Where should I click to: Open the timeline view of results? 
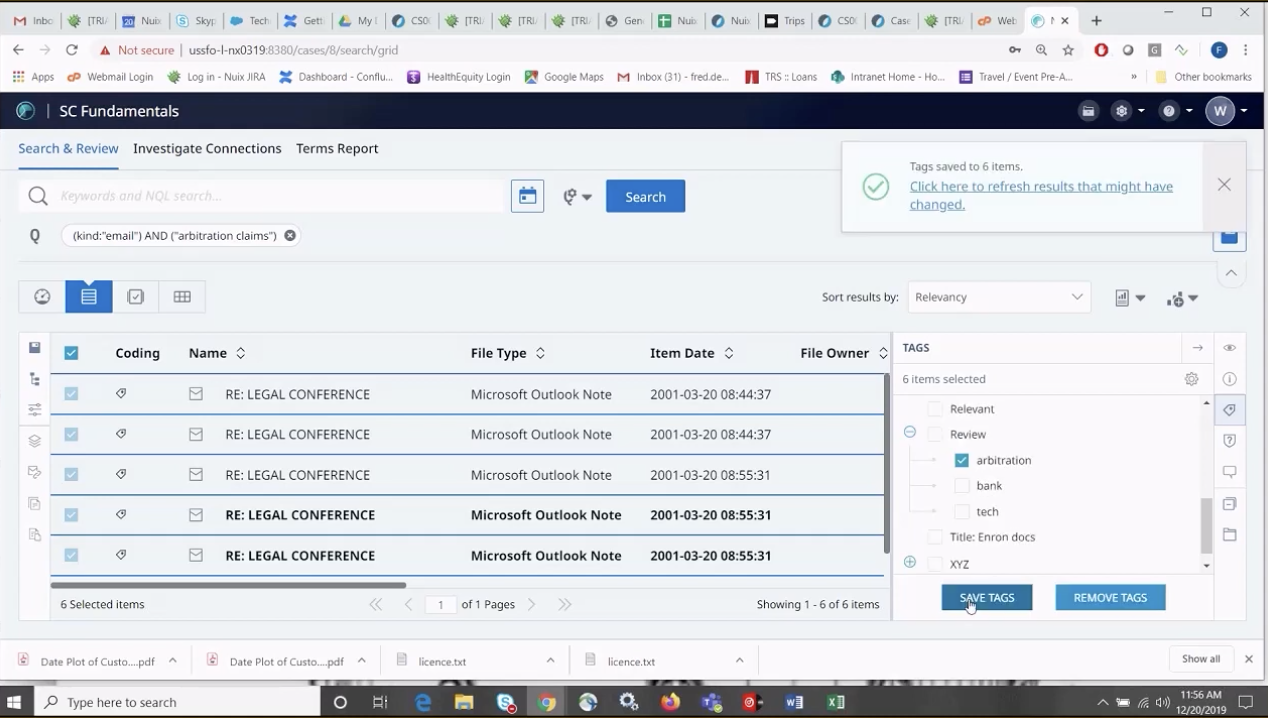click(x=42, y=296)
